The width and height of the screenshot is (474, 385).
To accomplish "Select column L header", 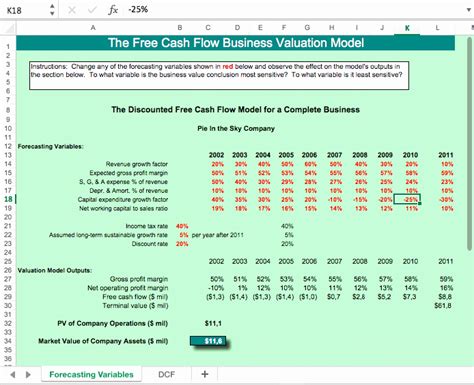I will [x=437, y=28].
